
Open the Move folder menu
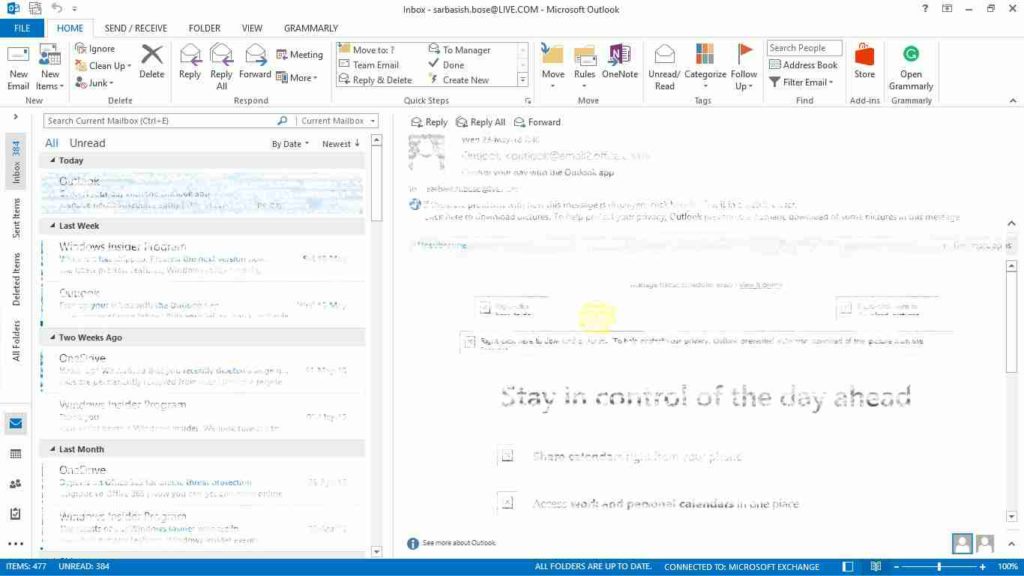(x=552, y=67)
